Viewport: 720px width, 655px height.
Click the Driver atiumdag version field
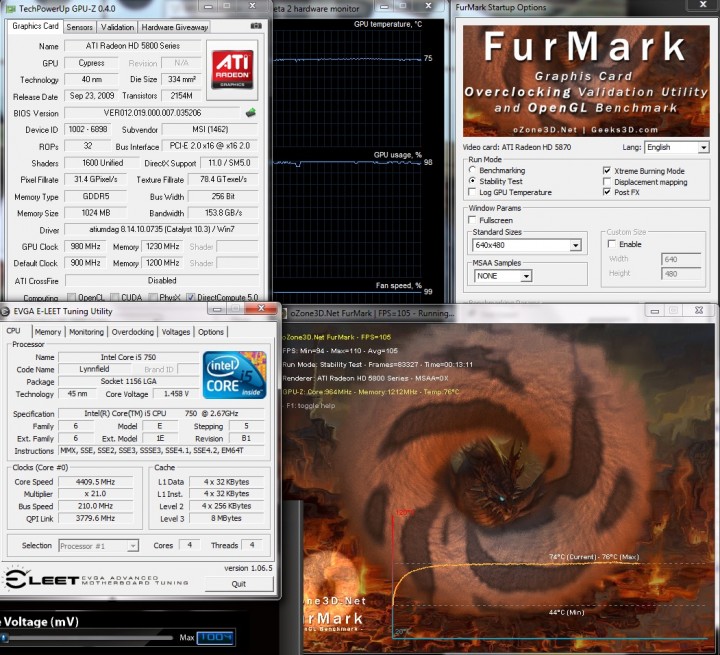coord(162,229)
